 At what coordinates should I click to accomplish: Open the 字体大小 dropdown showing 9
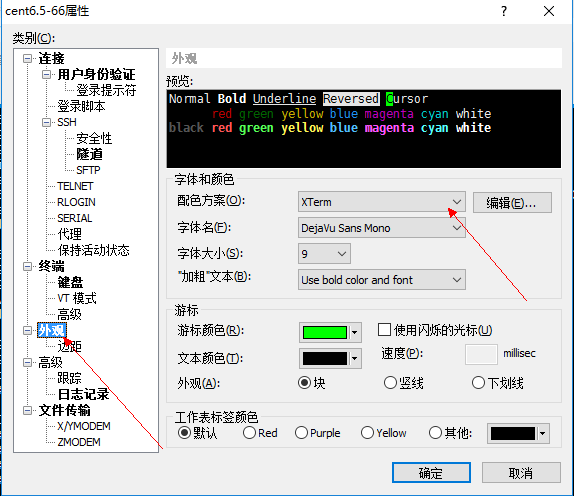[324, 253]
